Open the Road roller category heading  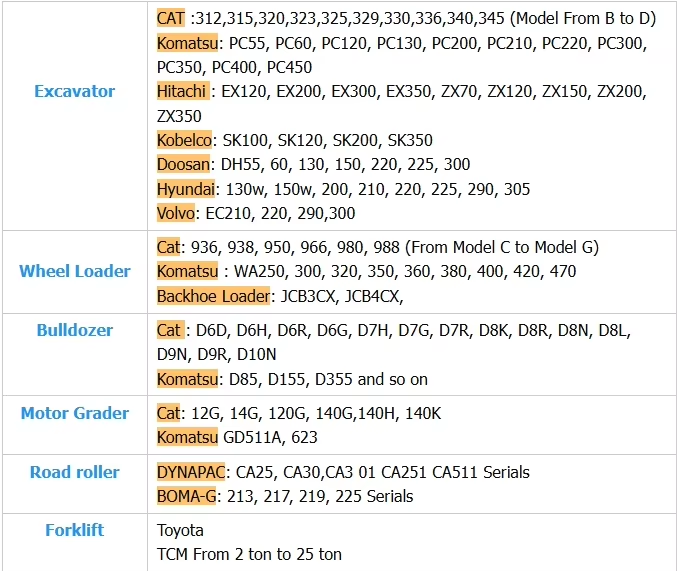click(75, 472)
